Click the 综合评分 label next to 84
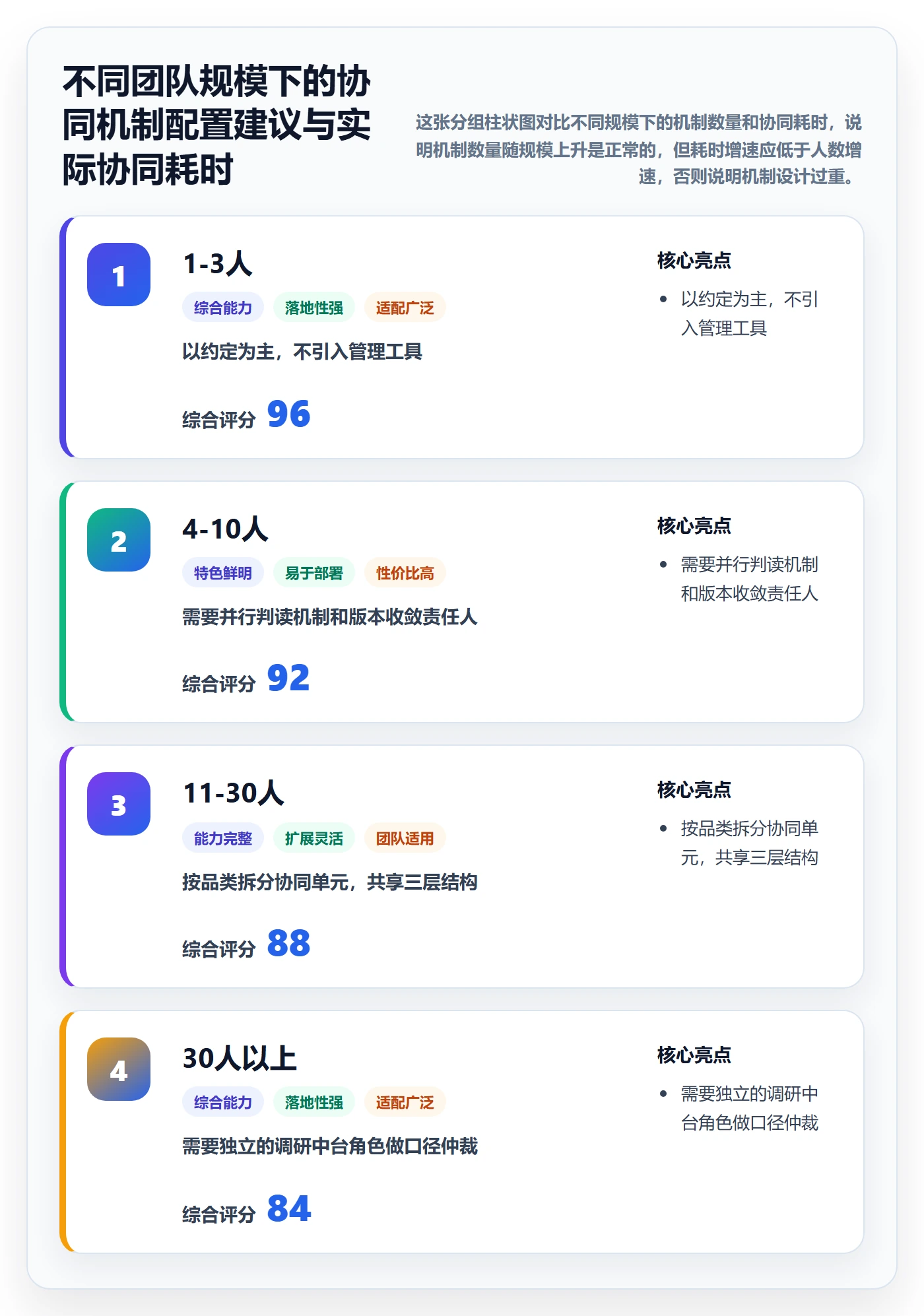This screenshot has height=1316, width=924. (219, 1214)
